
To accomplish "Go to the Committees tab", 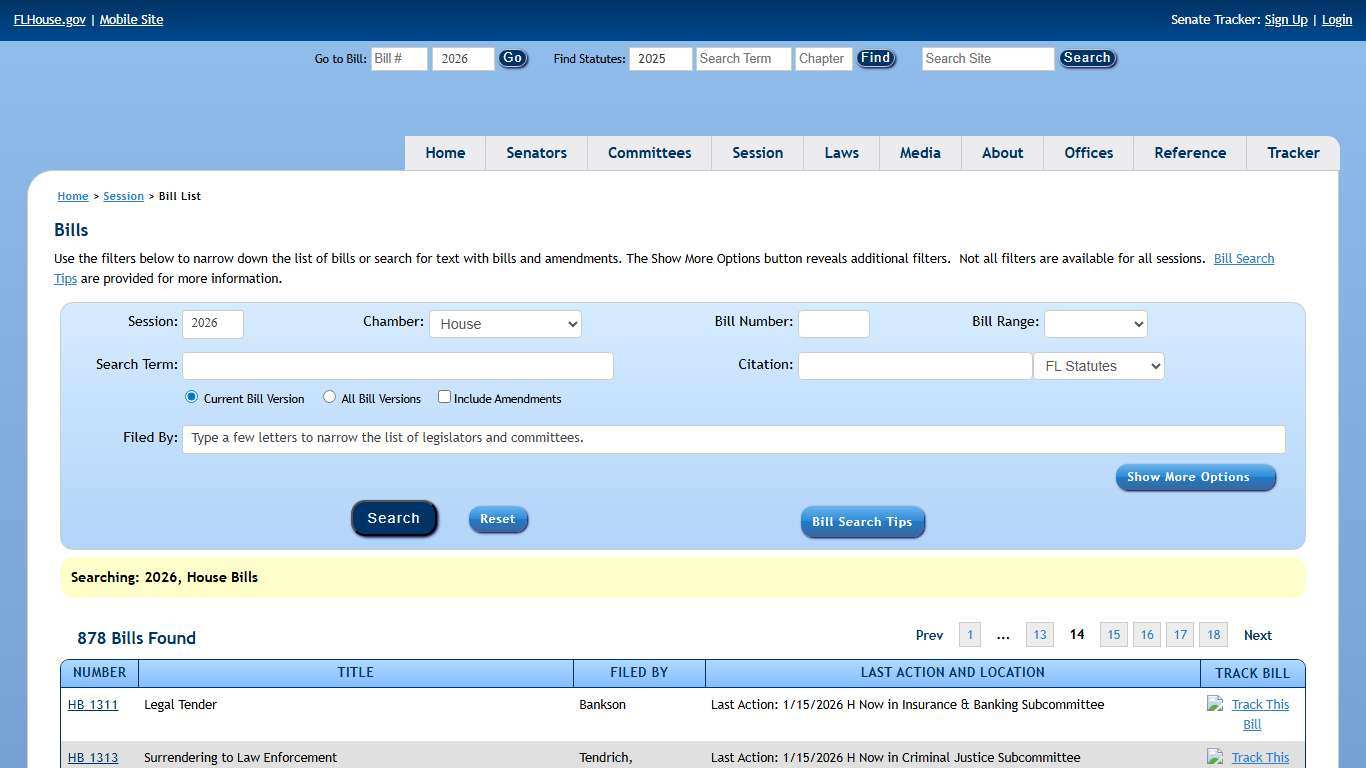I will (x=649, y=153).
